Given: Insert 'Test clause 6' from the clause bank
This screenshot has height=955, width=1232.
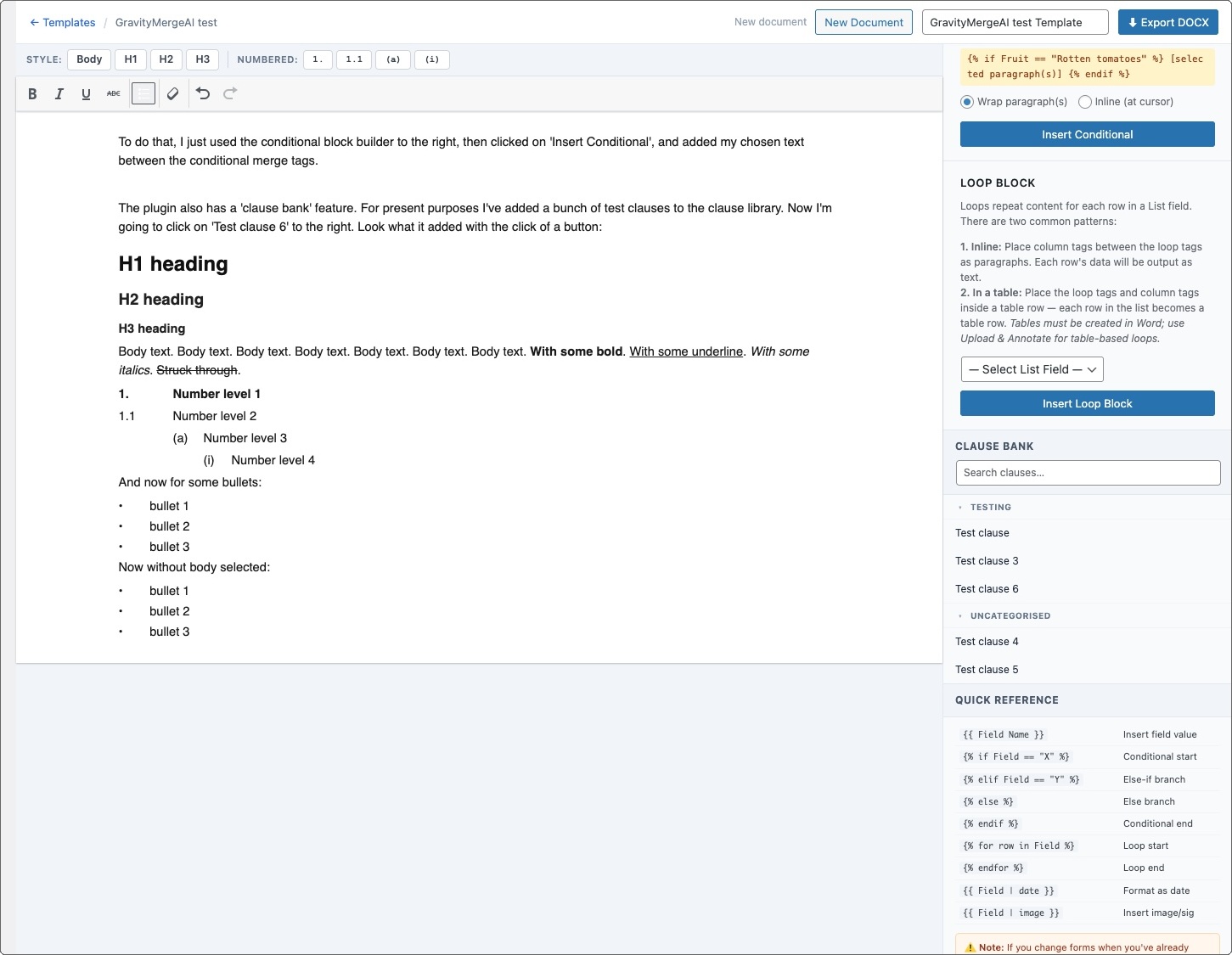Looking at the screenshot, I should [x=987, y=589].
